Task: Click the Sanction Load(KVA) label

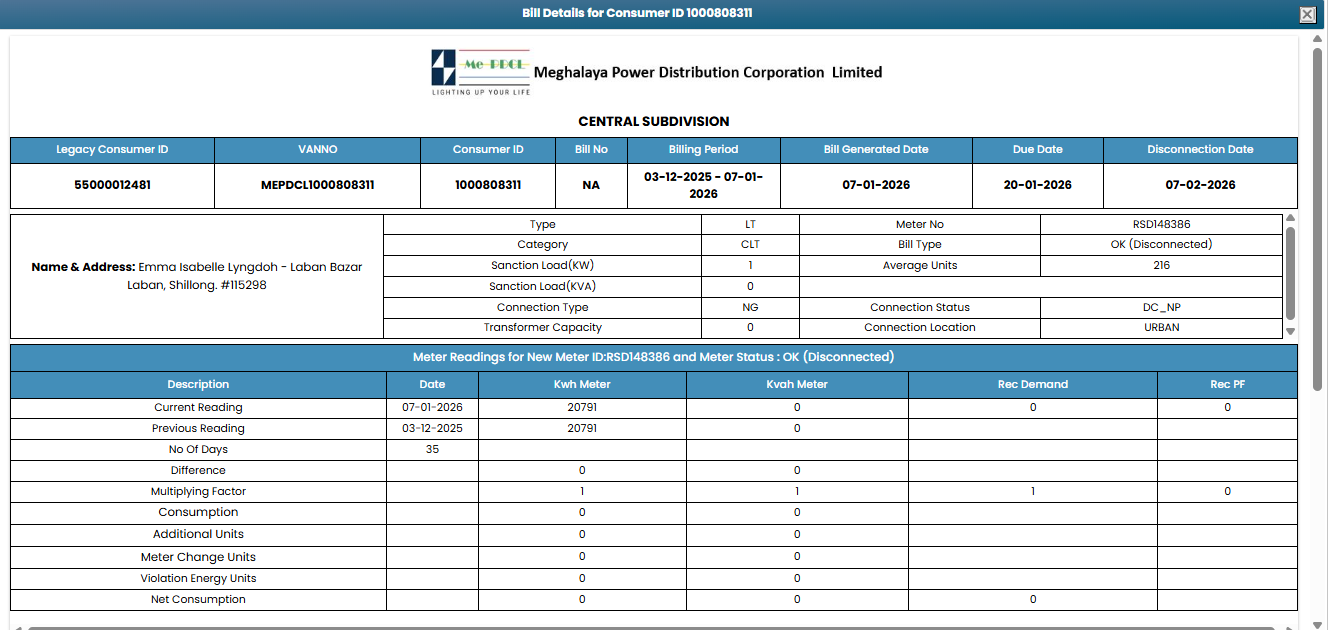Action: [x=543, y=287]
